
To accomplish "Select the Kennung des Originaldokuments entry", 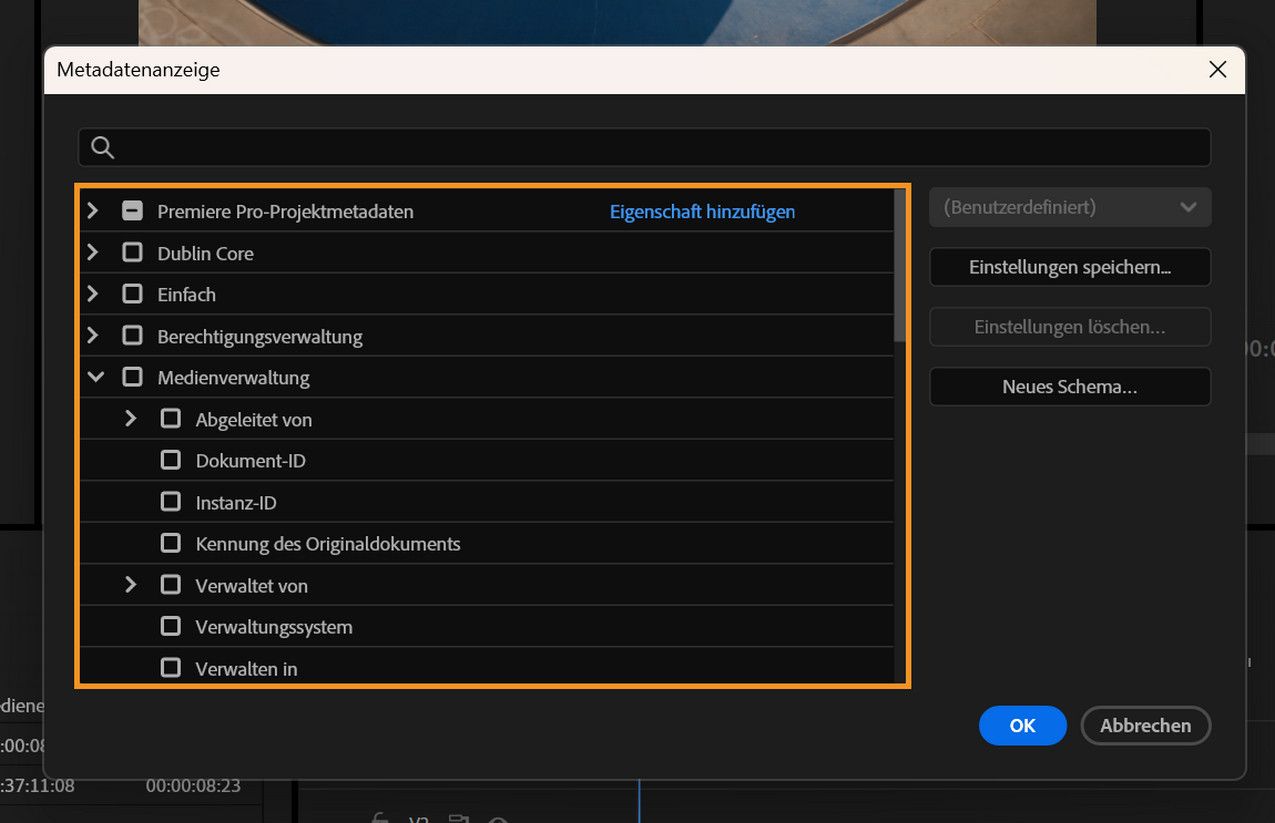I will pos(328,543).
